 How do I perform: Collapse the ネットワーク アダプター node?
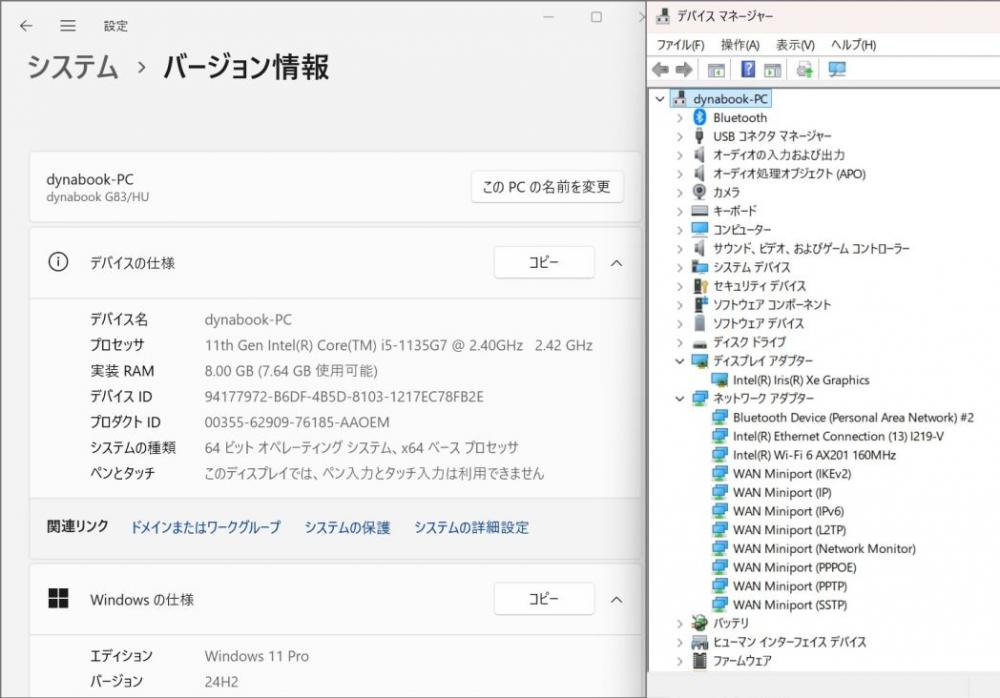coord(680,399)
